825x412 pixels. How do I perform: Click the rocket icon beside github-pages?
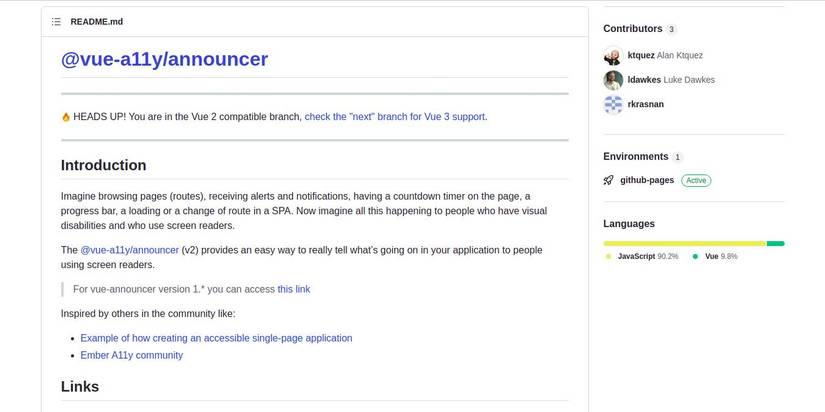608,181
